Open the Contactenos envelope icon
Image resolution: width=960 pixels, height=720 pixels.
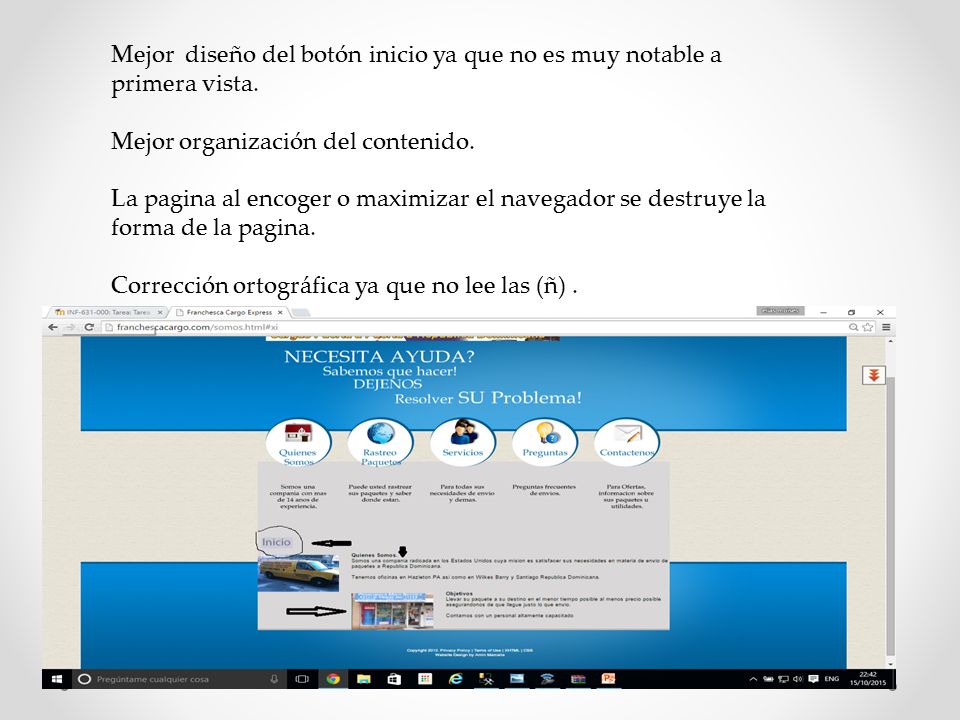tap(627, 433)
